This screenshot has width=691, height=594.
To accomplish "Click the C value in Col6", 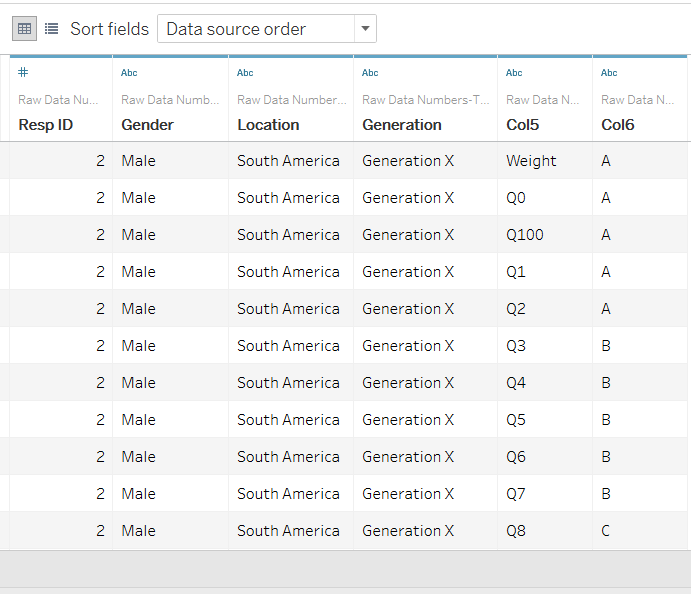I will coord(606,531).
